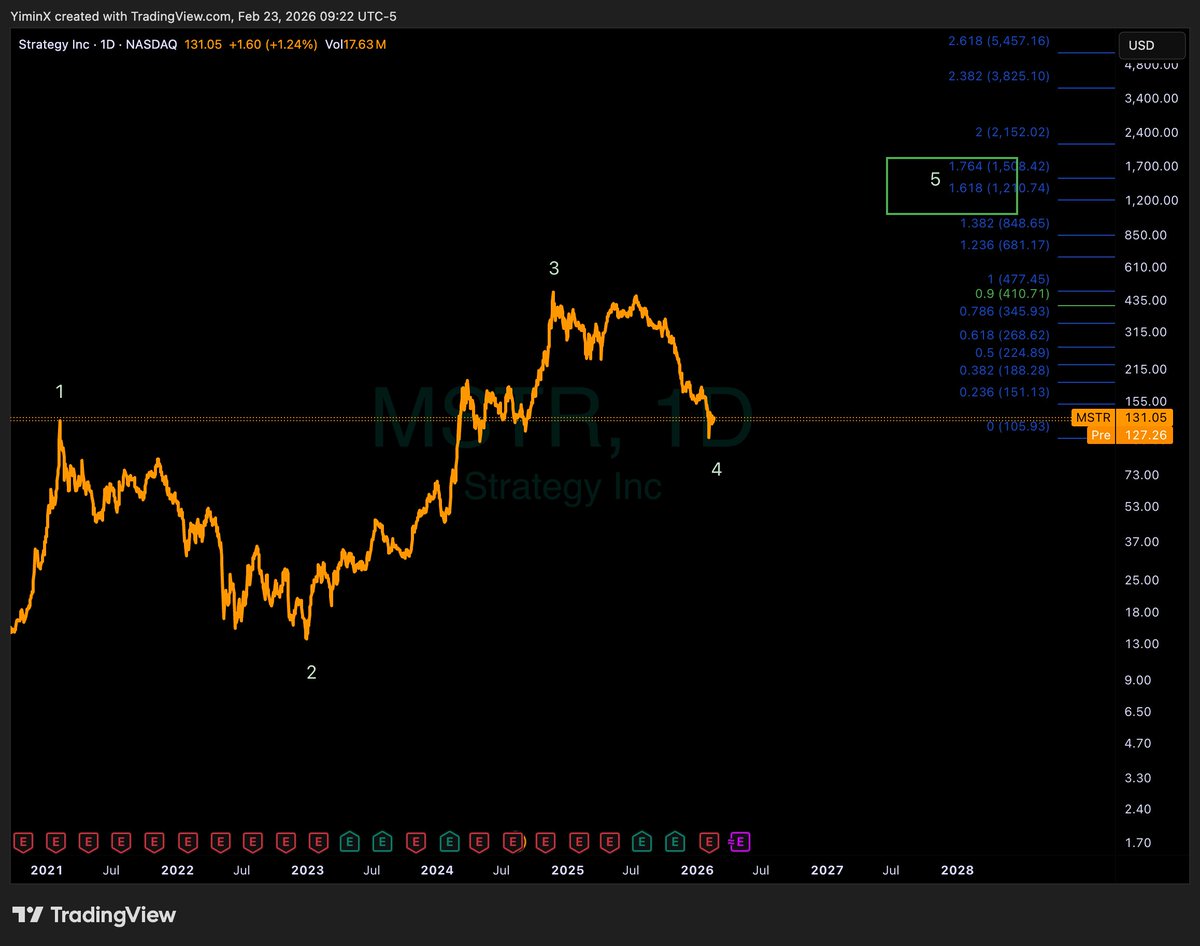Click the 2027 time axis label
This screenshot has height=946, width=1200.
[827, 870]
